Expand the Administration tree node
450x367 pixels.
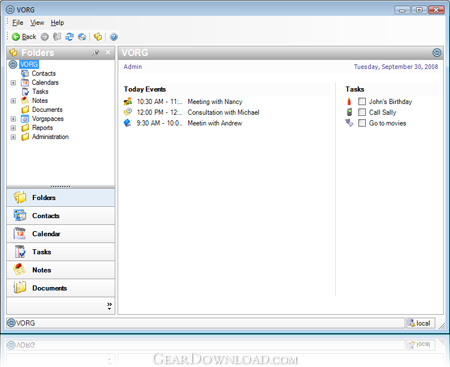[13, 137]
